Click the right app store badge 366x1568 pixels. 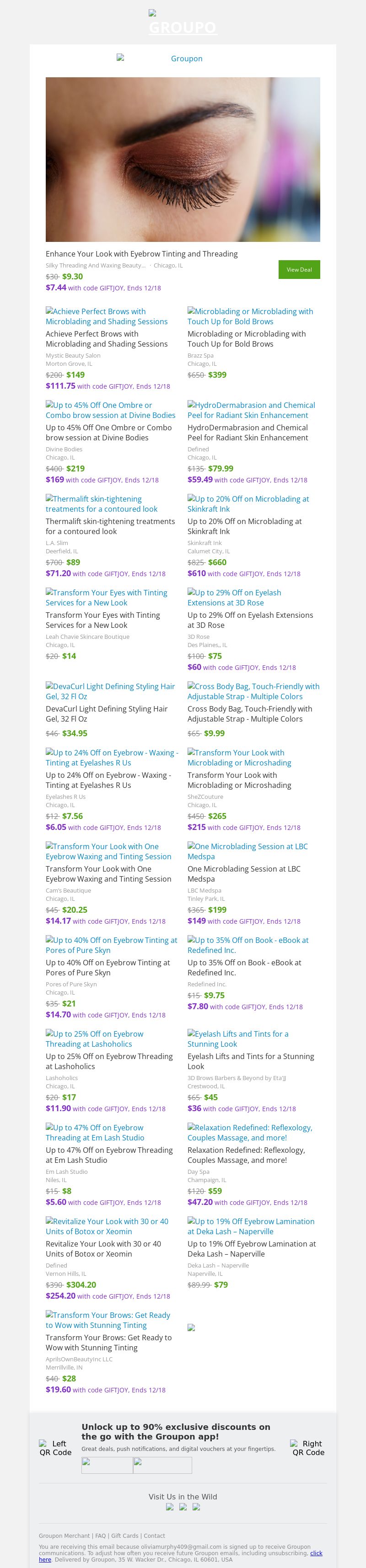coord(162,1465)
